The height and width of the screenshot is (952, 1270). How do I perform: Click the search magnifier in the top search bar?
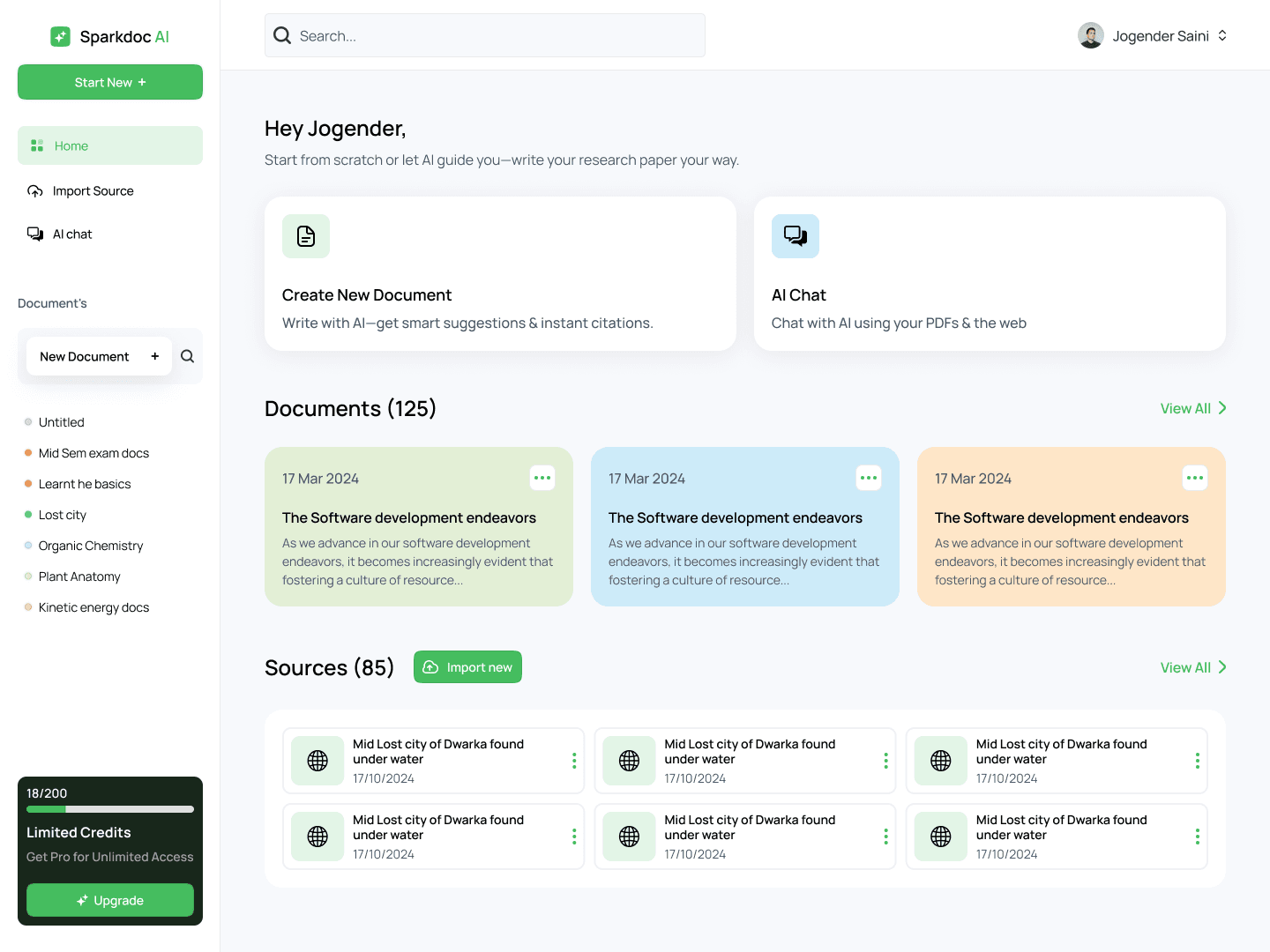pyautogui.click(x=281, y=35)
